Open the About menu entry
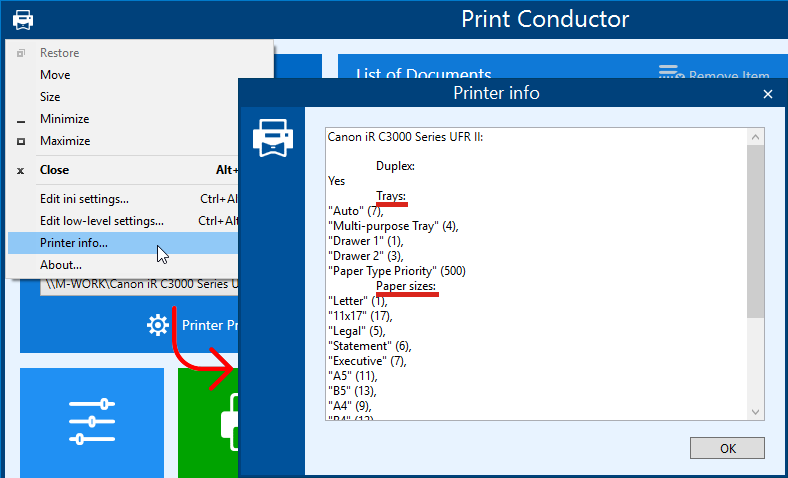 (61, 265)
